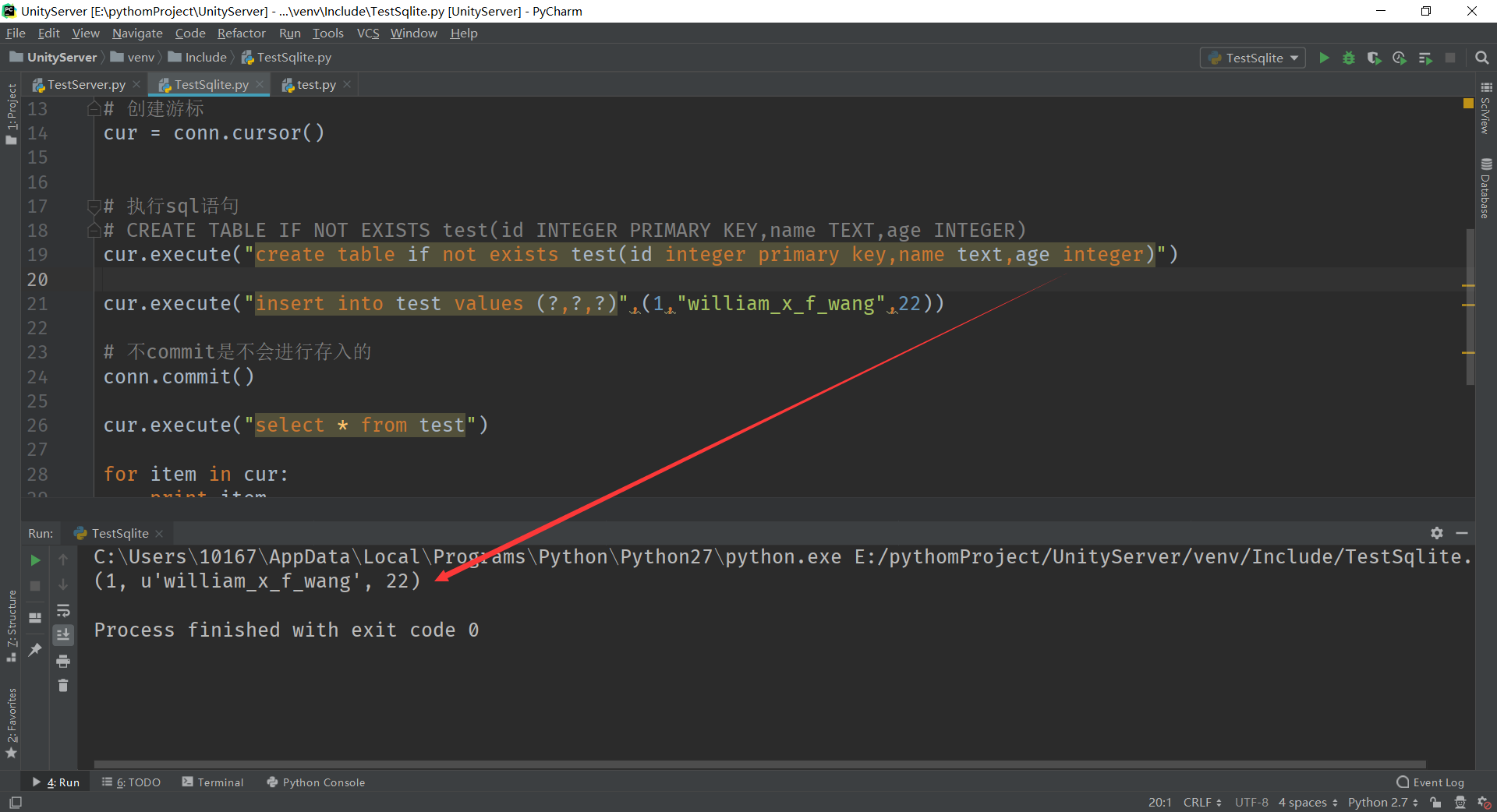Open the Refactor menu
The image size is (1497, 812).
(241, 33)
